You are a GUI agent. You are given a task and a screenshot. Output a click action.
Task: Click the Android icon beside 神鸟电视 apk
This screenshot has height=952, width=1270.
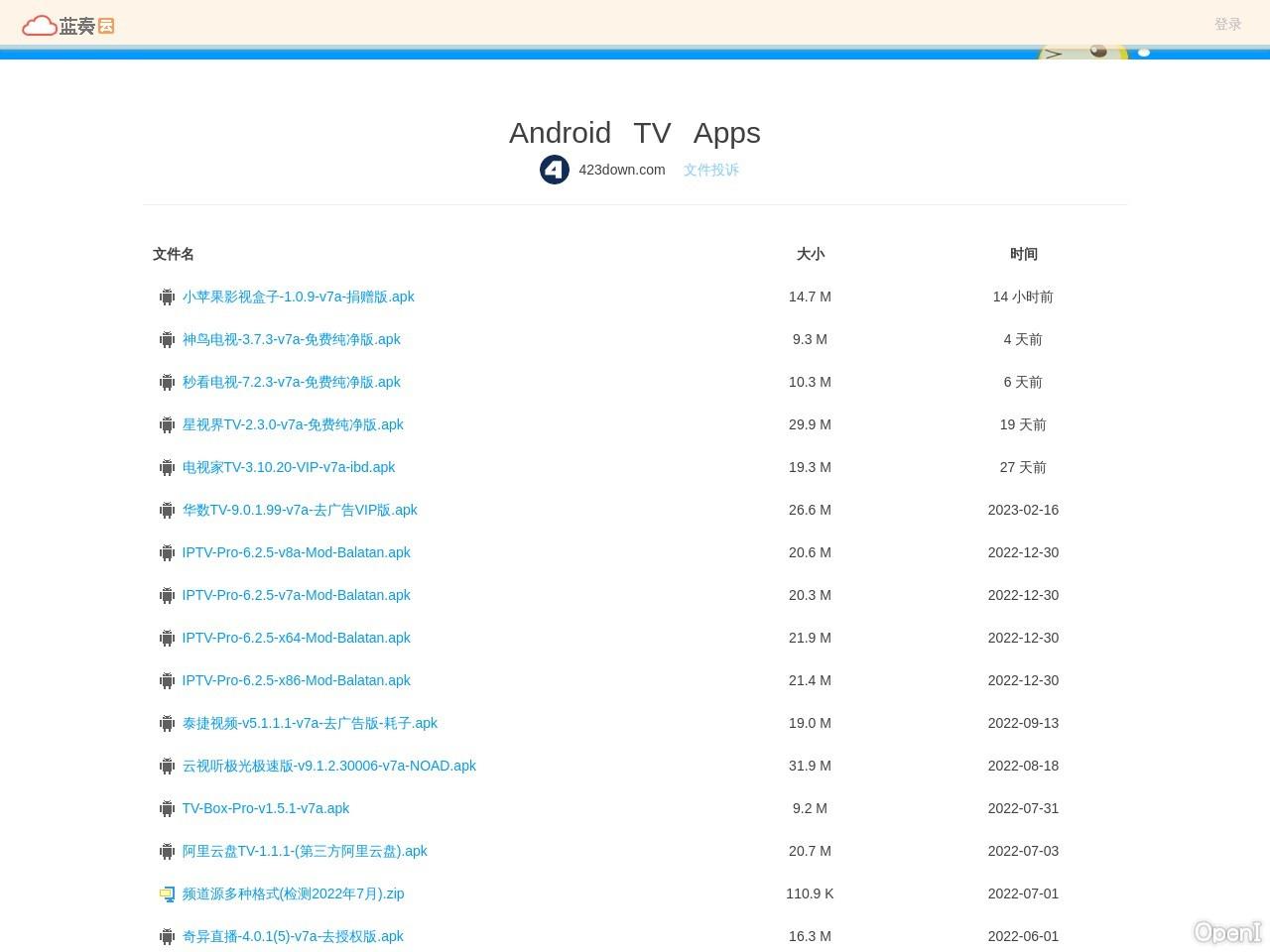[167, 340]
